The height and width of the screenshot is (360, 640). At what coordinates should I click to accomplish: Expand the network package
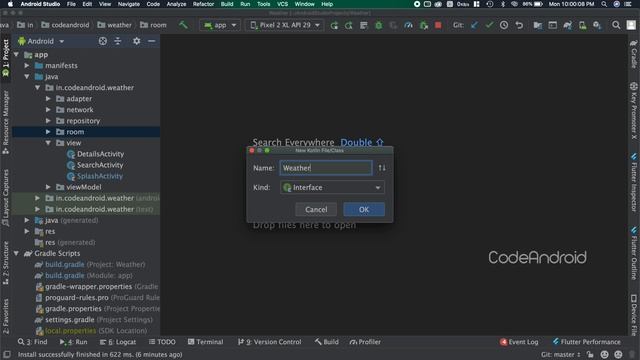click(x=48, y=110)
